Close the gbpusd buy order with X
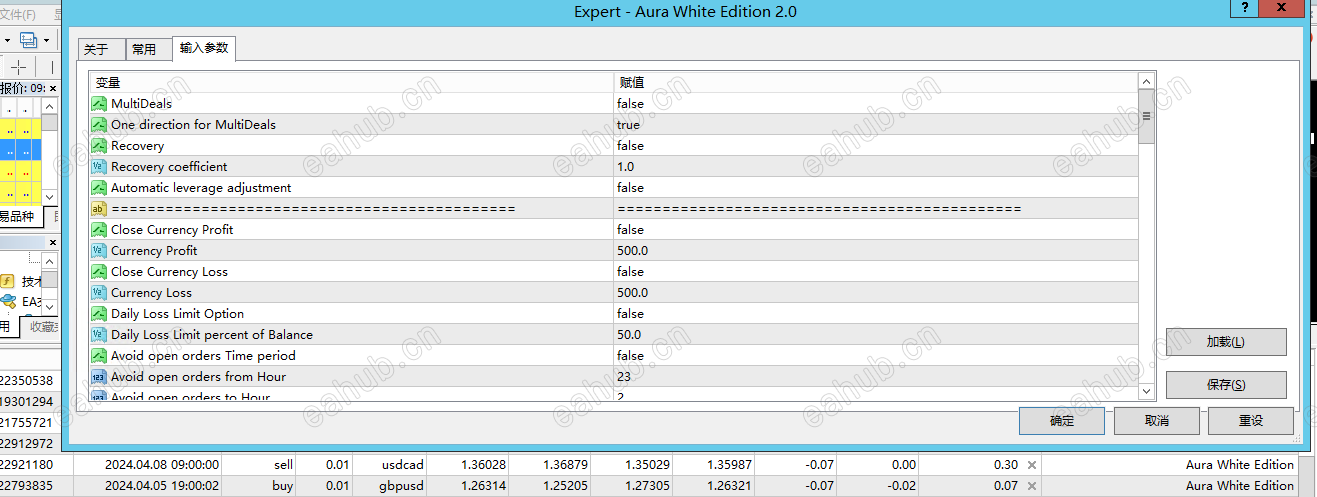 [x=1032, y=486]
